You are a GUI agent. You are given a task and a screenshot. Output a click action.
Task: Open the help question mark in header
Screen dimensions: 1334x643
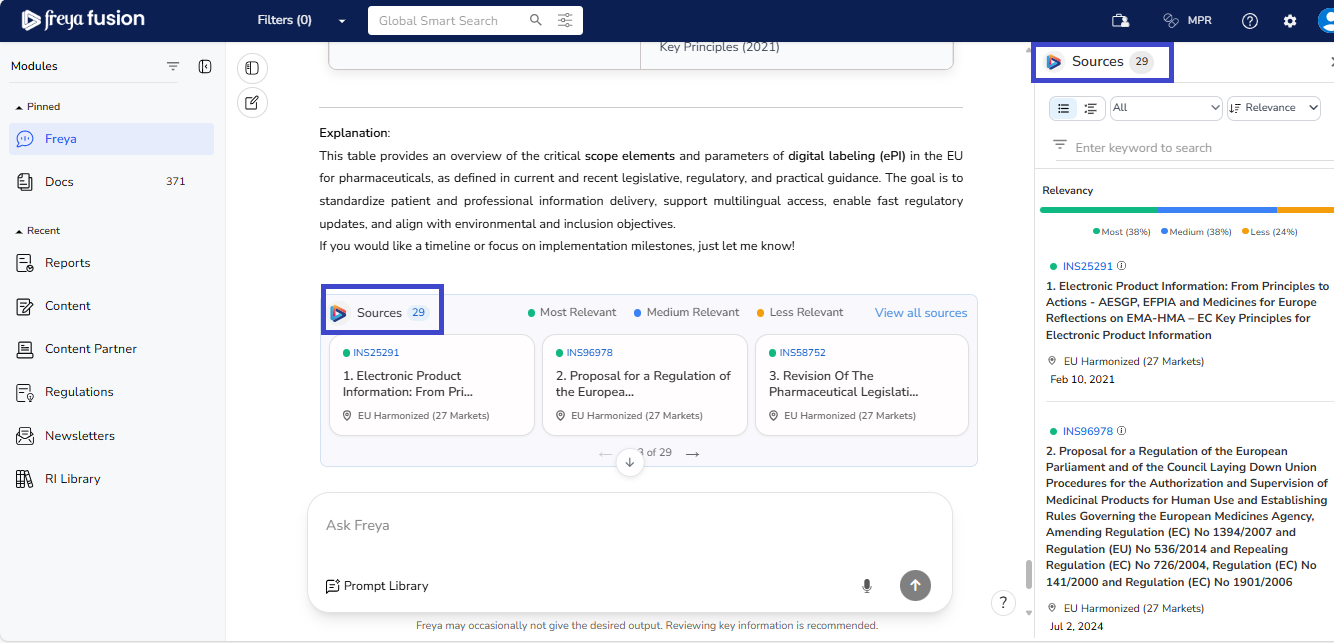(1250, 21)
